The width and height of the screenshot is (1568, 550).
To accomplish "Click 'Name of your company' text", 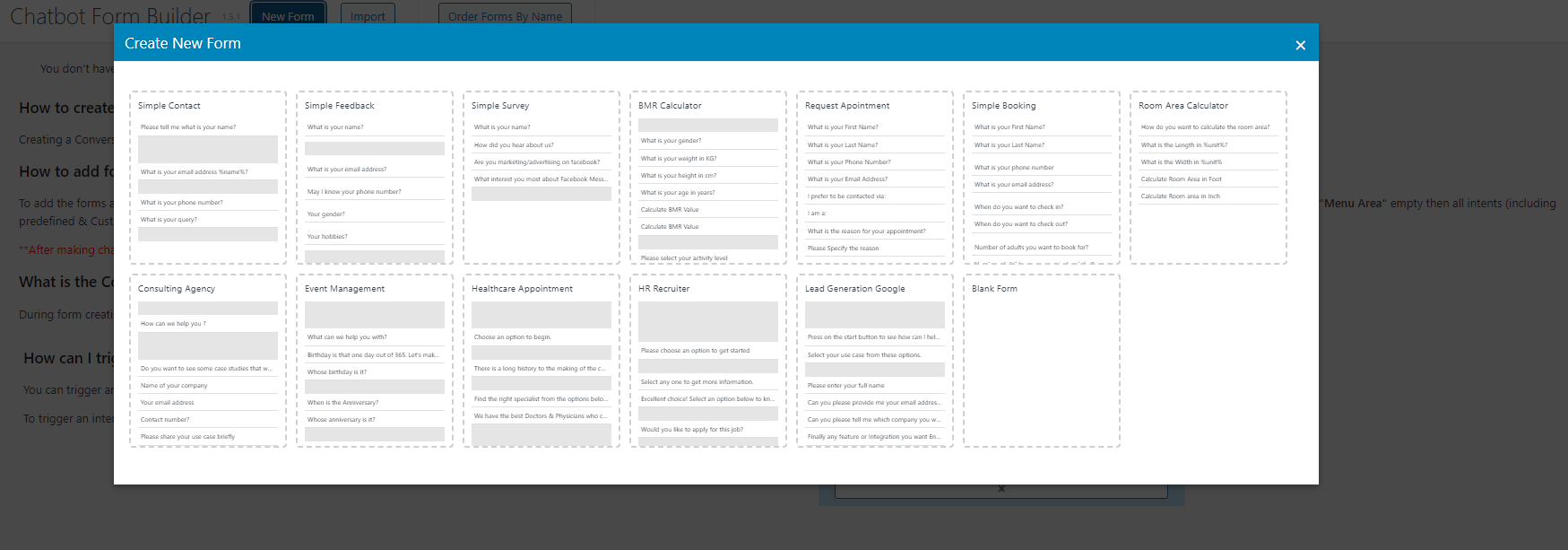I will click(x=174, y=386).
